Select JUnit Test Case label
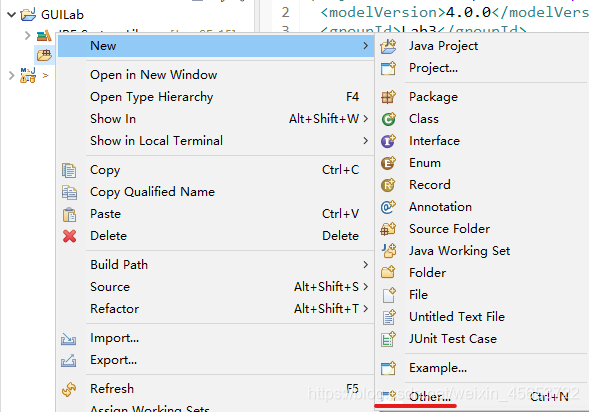Screen dimensions: 589x412 click(453, 339)
